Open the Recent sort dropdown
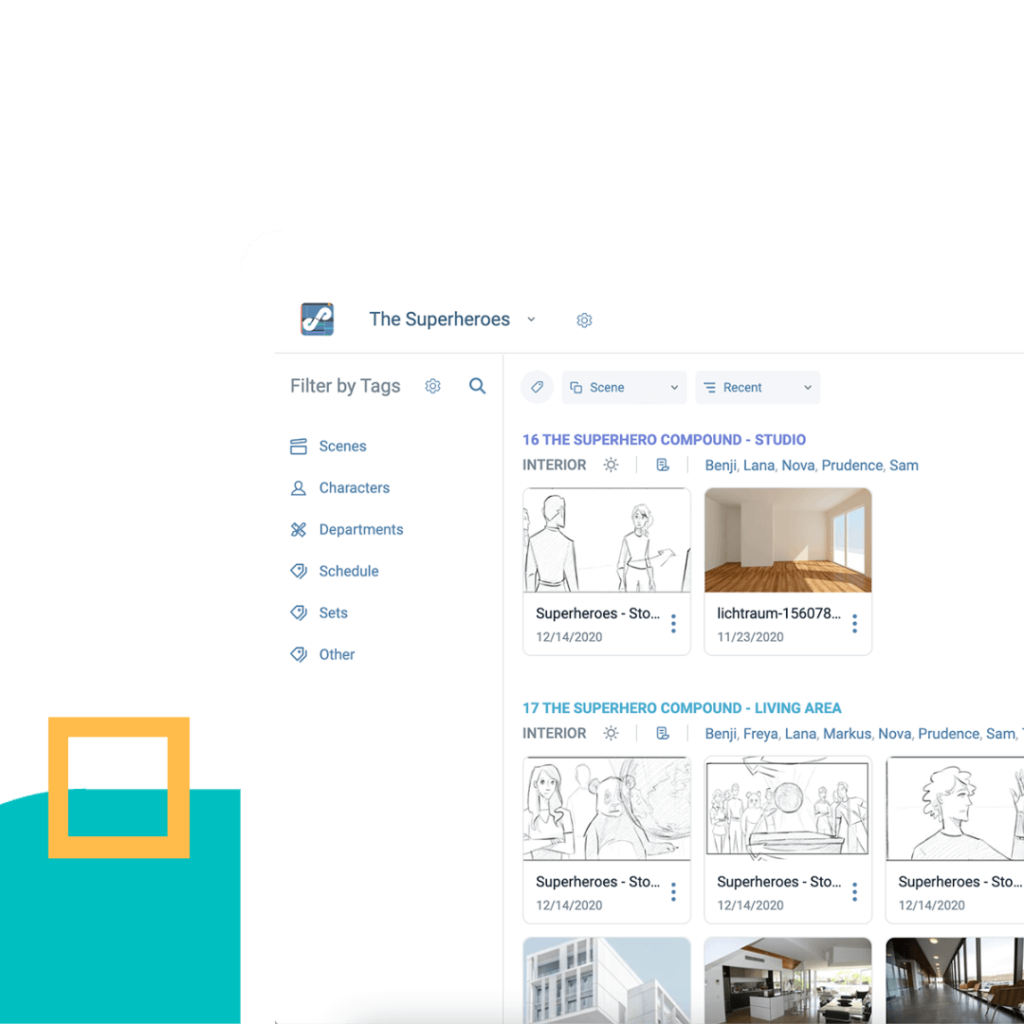 click(757, 387)
